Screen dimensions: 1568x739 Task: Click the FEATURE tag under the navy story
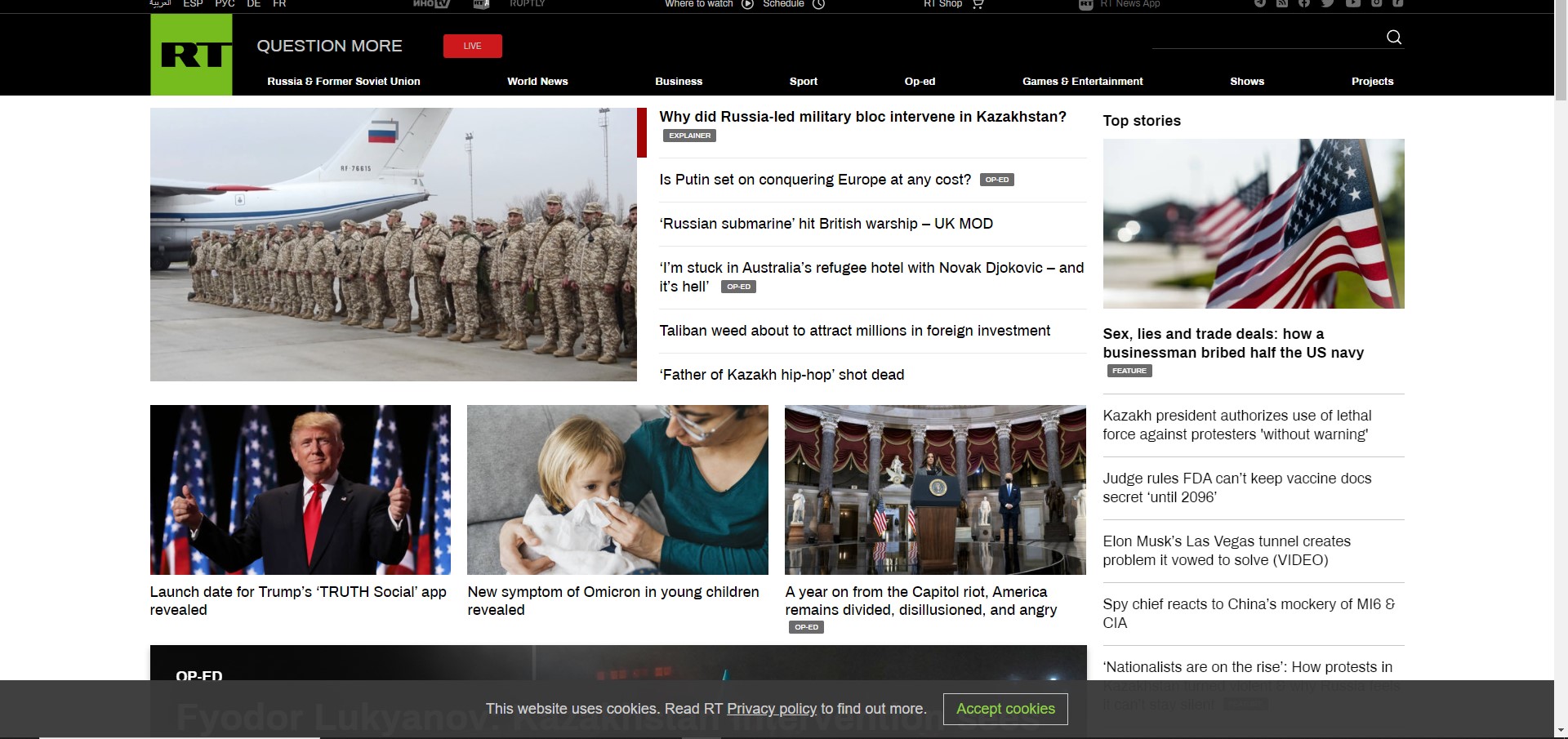(1129, 371)
